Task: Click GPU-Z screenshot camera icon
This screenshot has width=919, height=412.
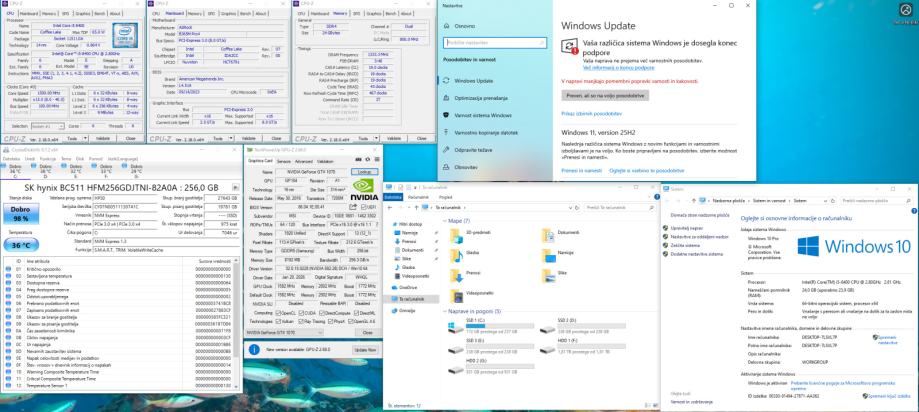Action: pyautogui.click(x=359, y=159)
